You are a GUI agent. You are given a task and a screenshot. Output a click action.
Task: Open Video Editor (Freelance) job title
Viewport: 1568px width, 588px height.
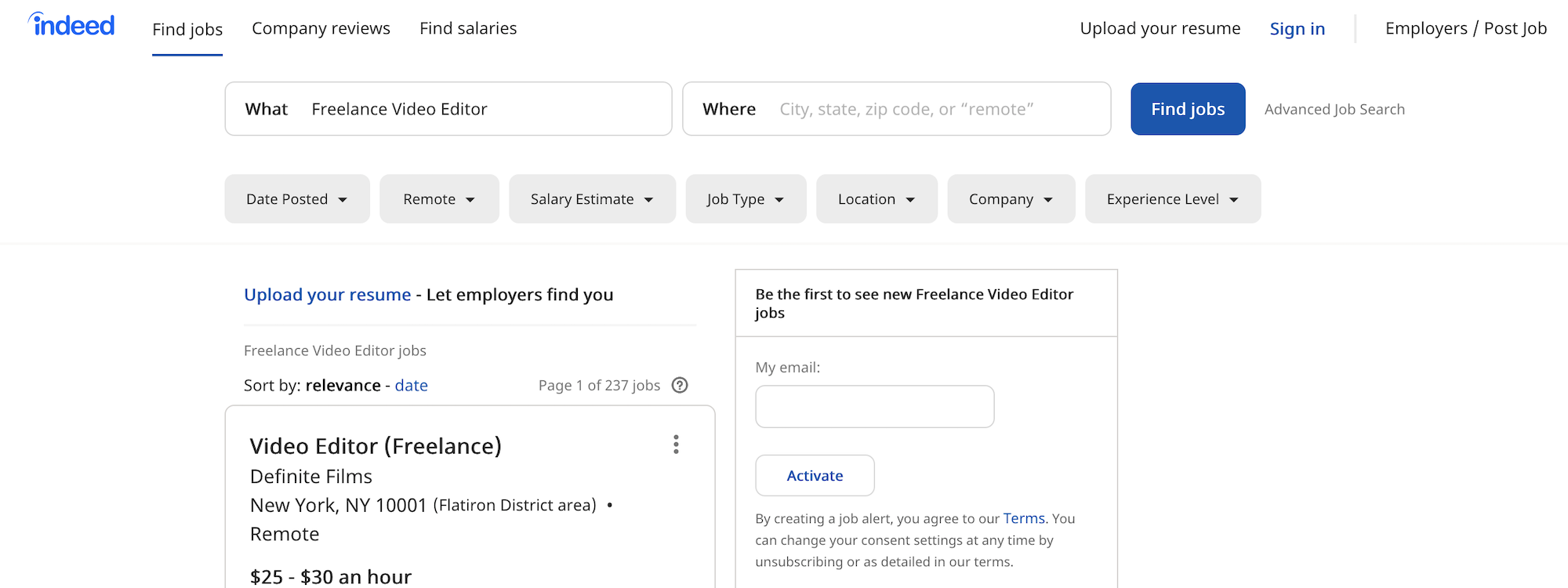point(376,446)
